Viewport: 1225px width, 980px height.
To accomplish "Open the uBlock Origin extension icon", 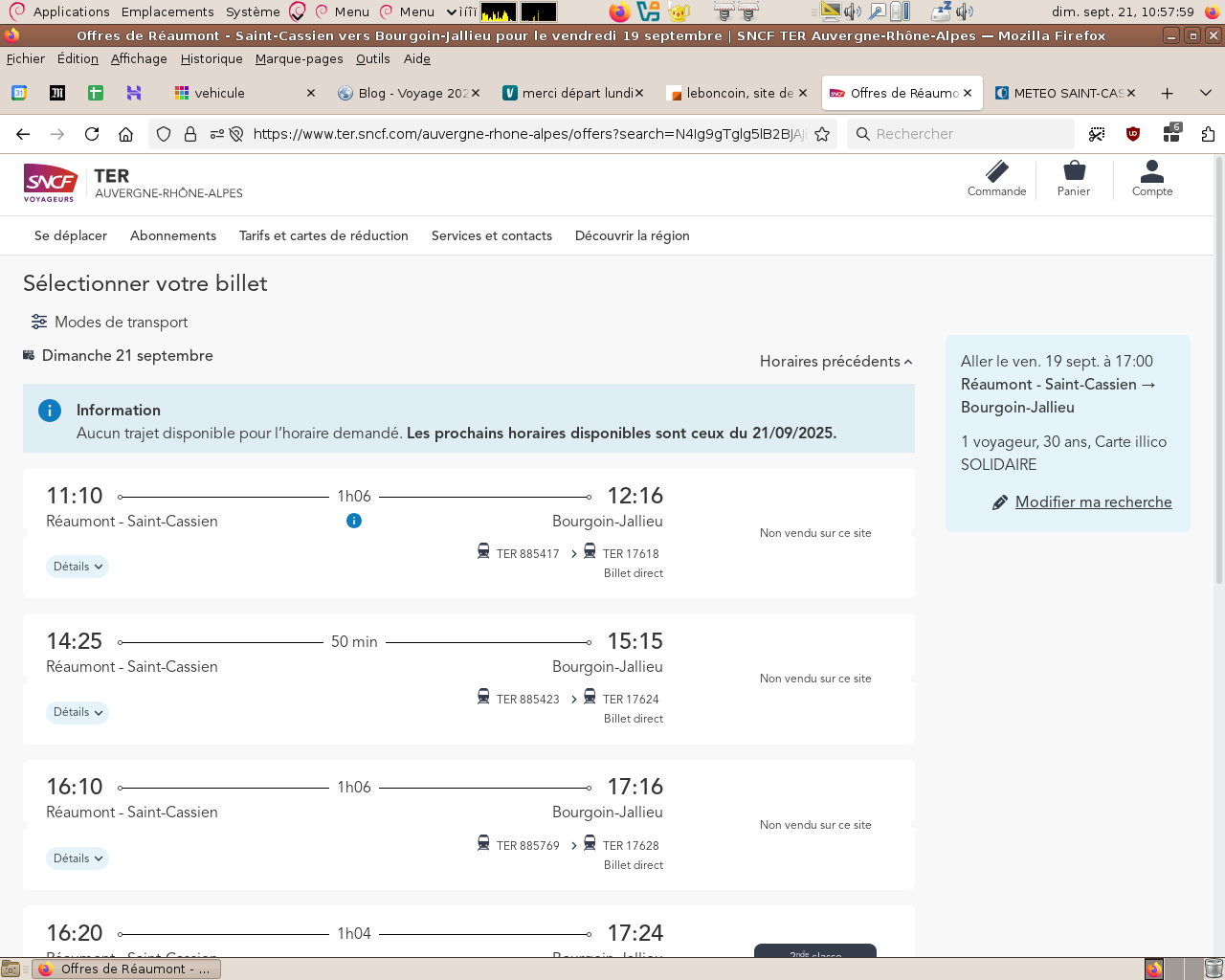I will (x=1133, y=134).
